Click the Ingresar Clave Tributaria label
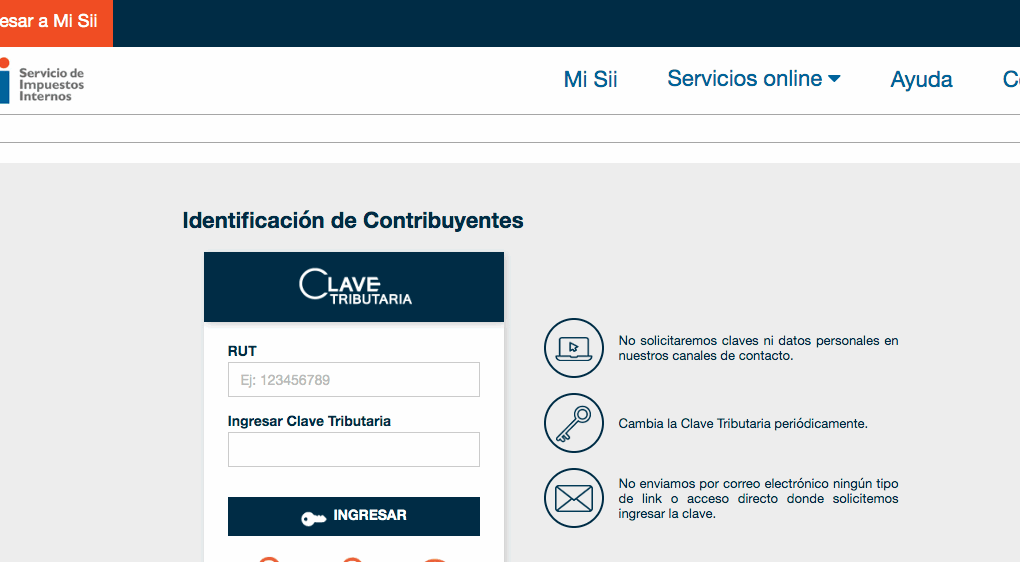This screenshot has height=562, width=1020. [x=309, y=421]
